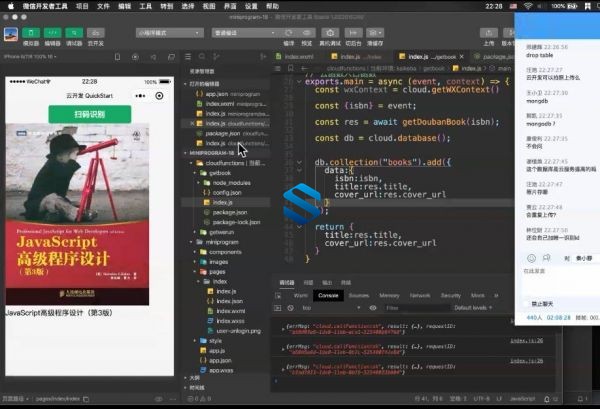This screenshot has height=409, width=600.
Task: Click the bookmark icon in breadcrumb bar
Action: pyautogui.click(x=291, y=68)
